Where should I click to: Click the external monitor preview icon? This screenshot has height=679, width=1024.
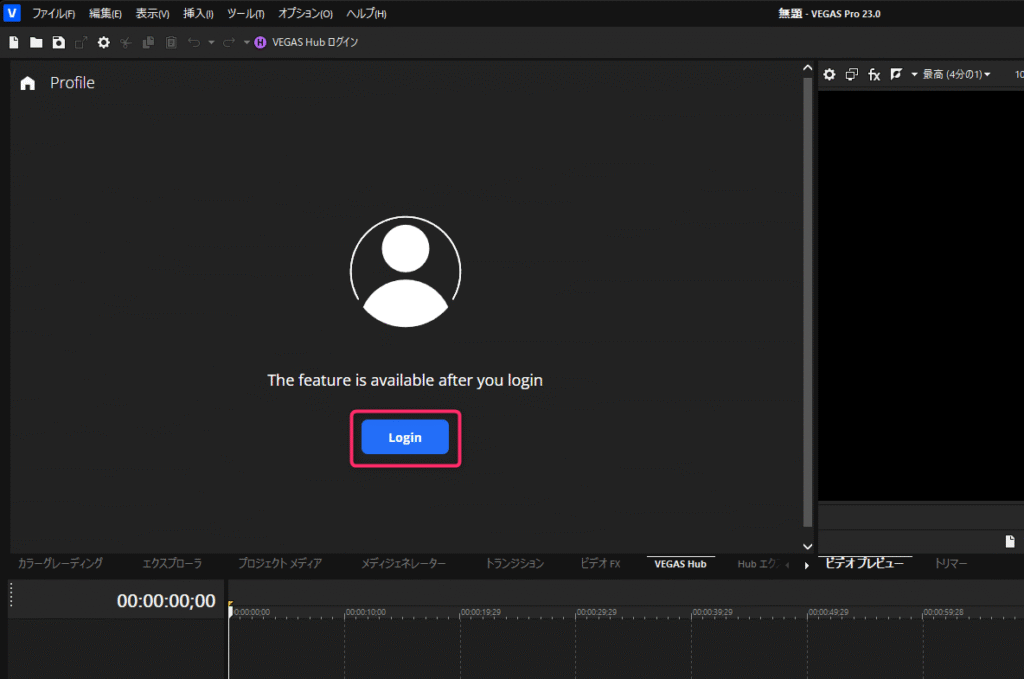click(851, 75)
